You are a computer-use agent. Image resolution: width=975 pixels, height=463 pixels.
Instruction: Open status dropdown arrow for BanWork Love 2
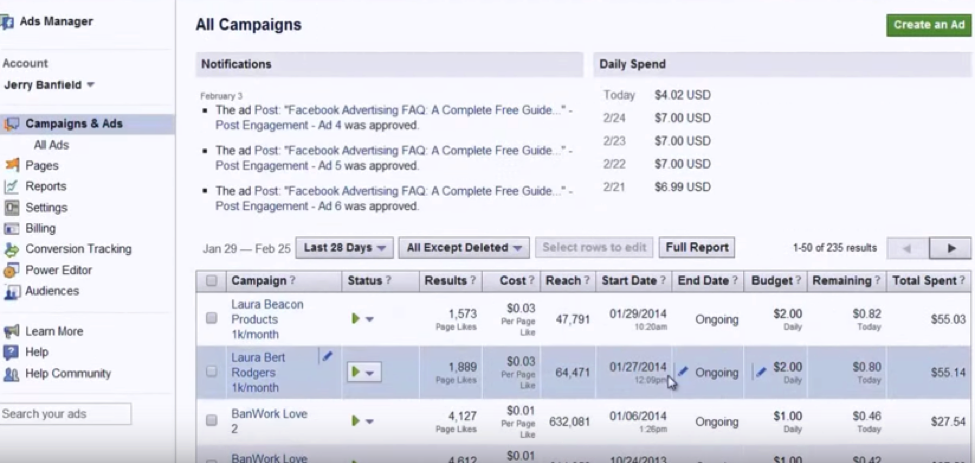pos(370,421)
